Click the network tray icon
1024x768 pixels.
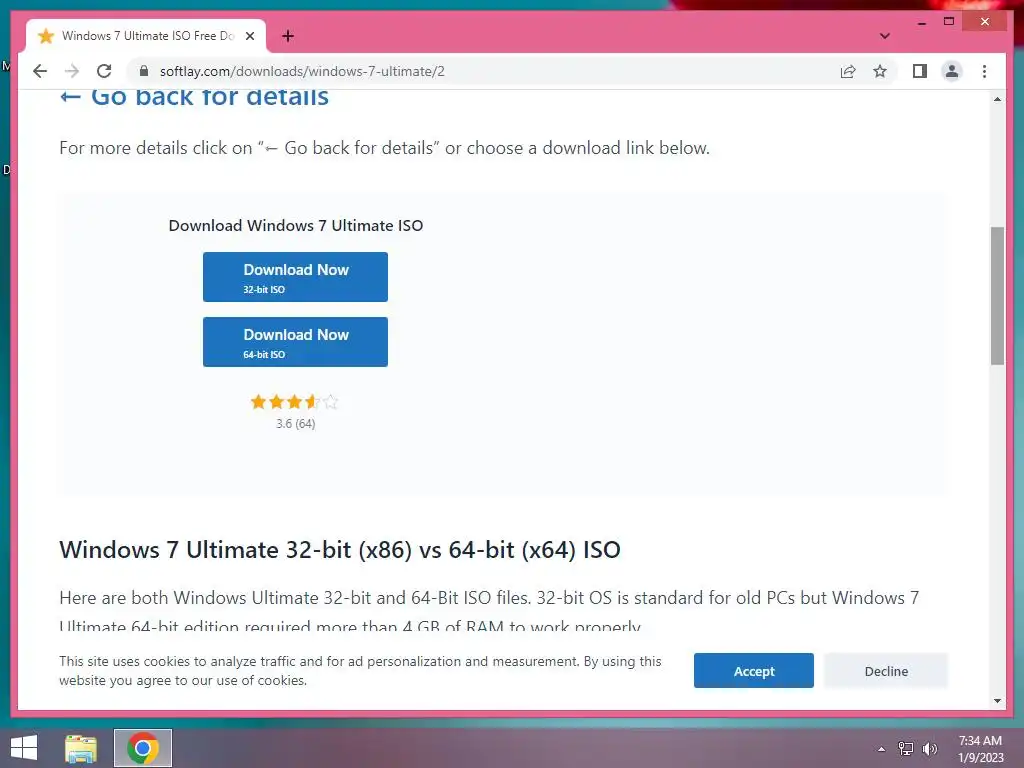click(906, 749)
